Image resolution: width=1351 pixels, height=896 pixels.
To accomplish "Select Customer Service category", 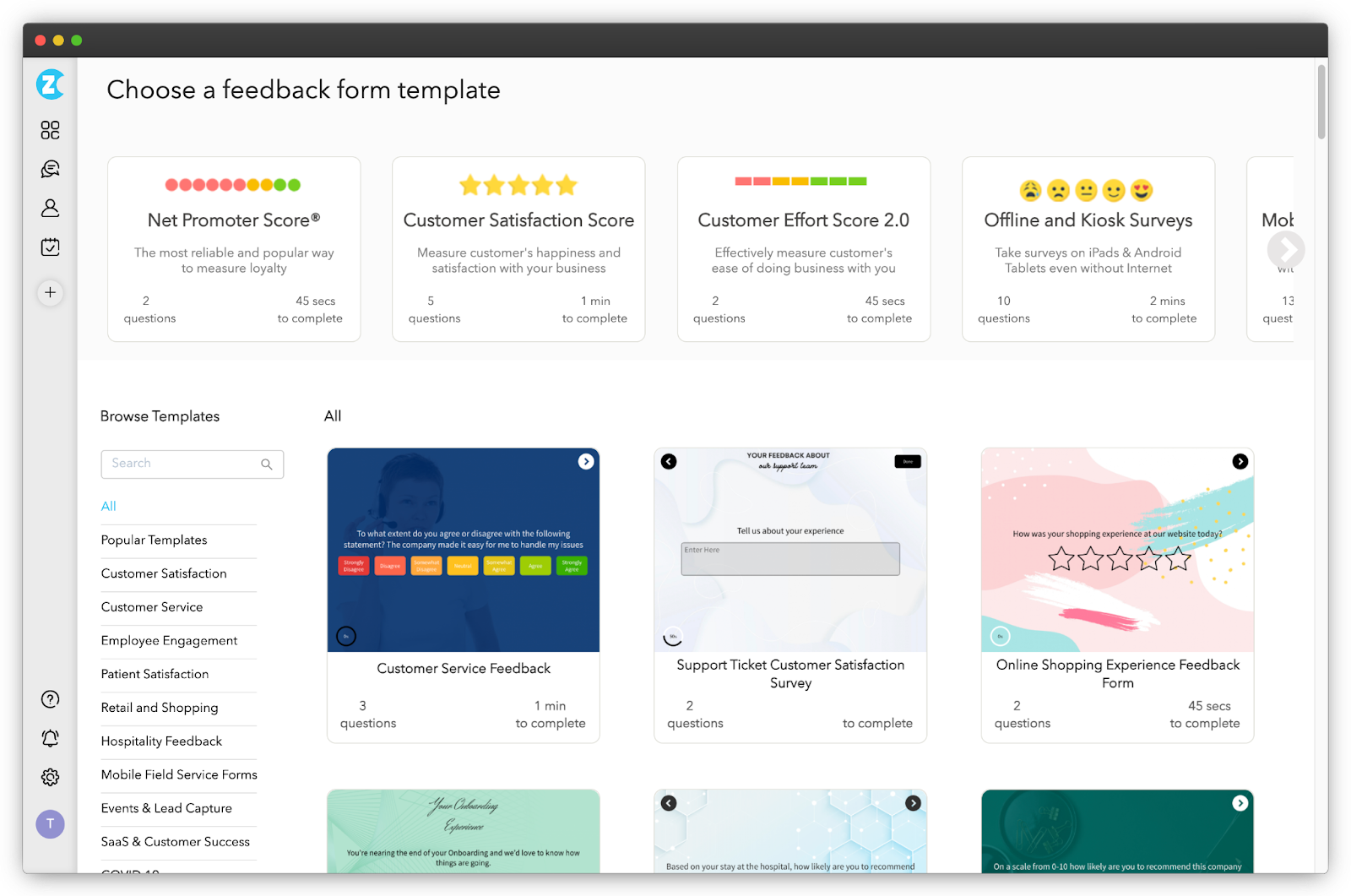I will tap(152, 607).
